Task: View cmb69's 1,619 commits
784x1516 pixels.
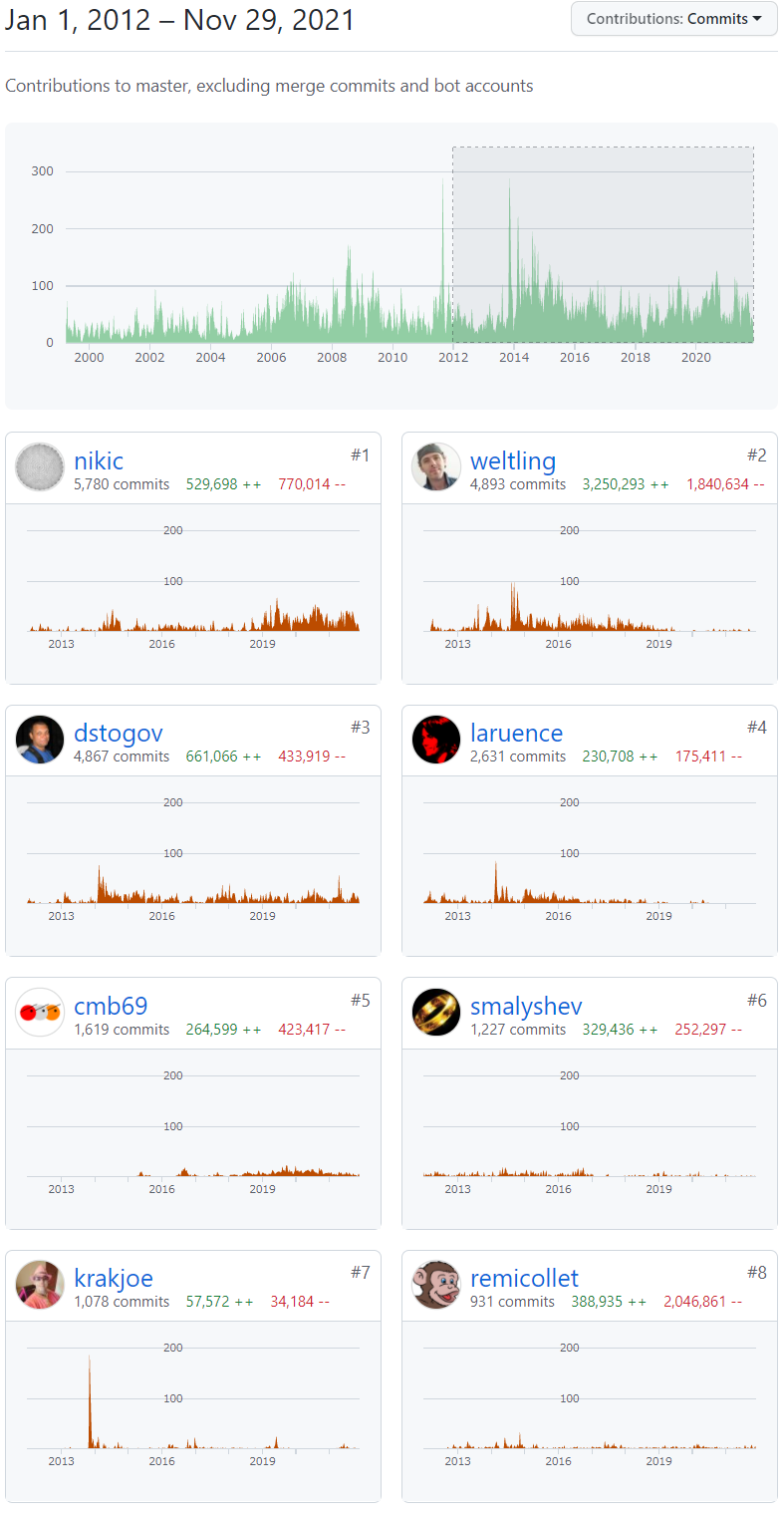Action: pos(122,1030)
